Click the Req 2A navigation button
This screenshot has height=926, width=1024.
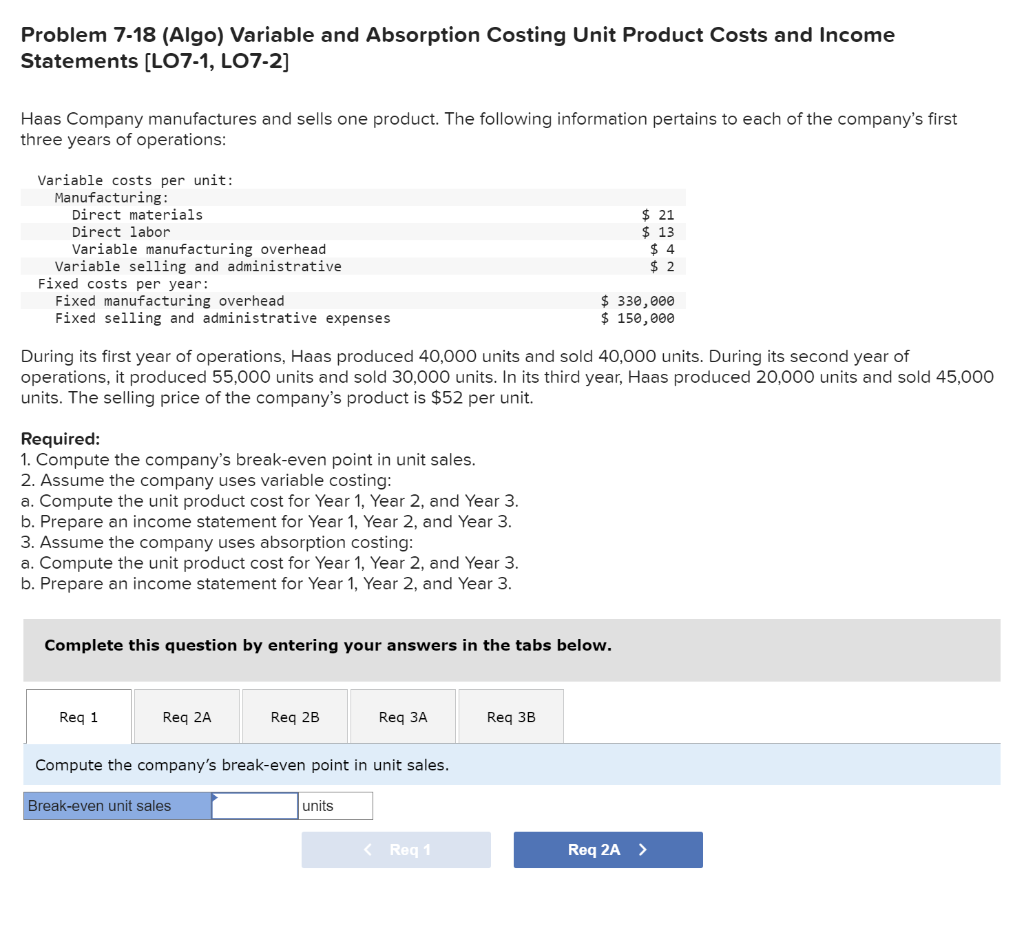pyautogui.click(x=607, y=849)
